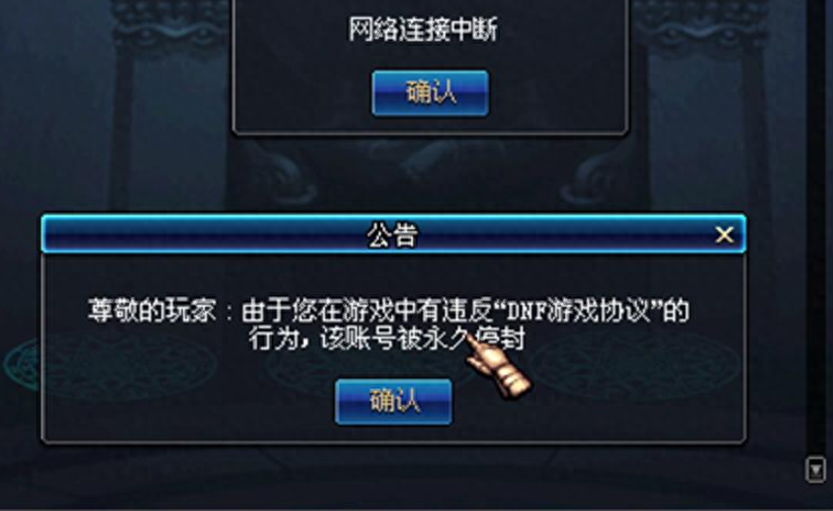Confirm the 网络连接中断 disconnect dialog
Image resolution: width=833 pixels, height=511 pixels.
pyautogui.click(x=430, y=93)
